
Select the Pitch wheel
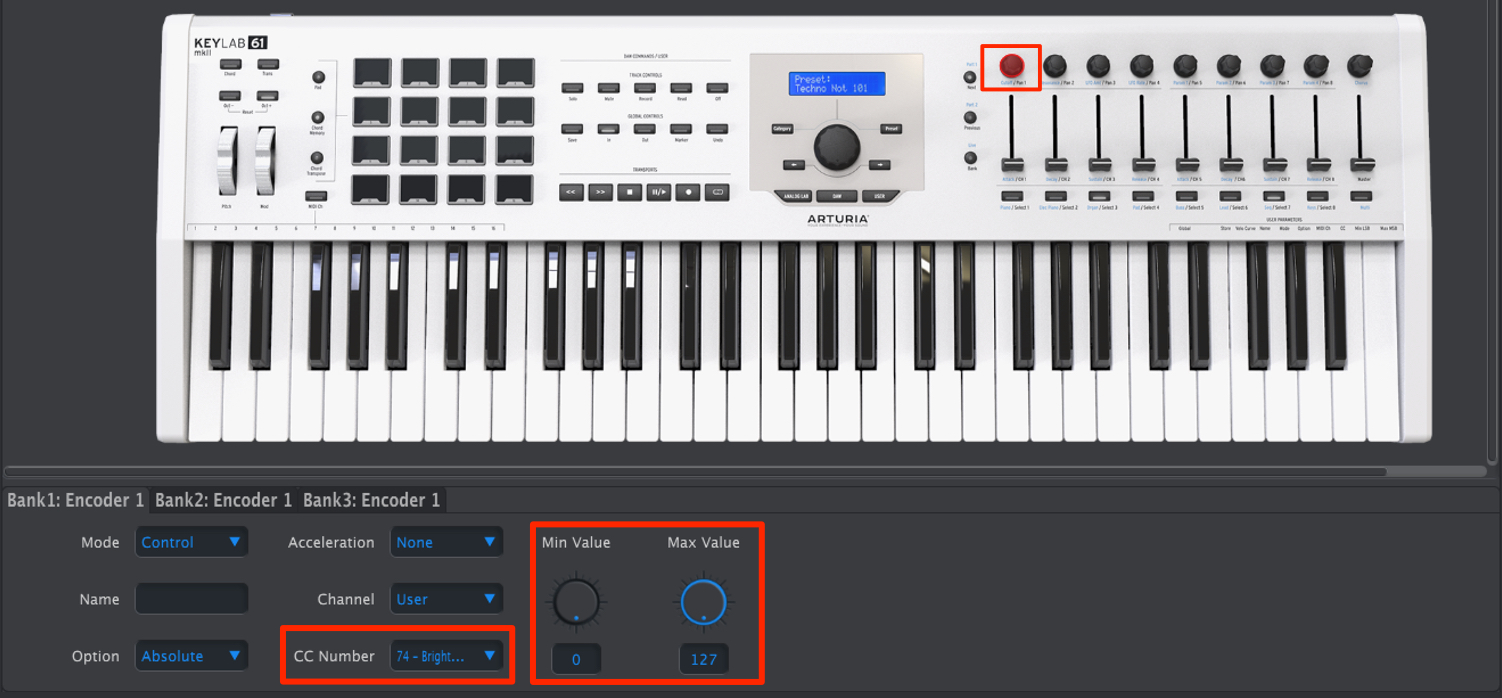pos(227,161)
